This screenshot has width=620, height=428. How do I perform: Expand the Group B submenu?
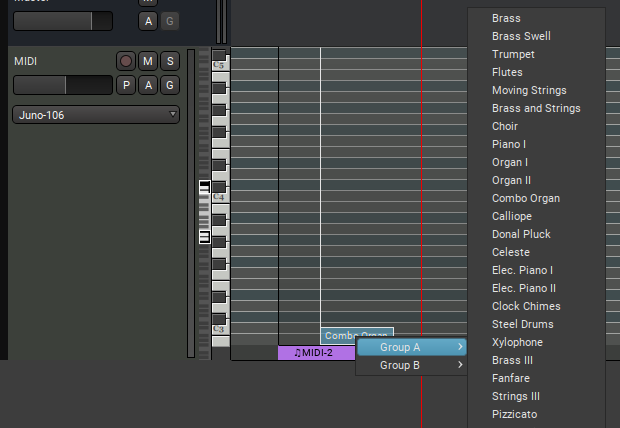point(412,366)
